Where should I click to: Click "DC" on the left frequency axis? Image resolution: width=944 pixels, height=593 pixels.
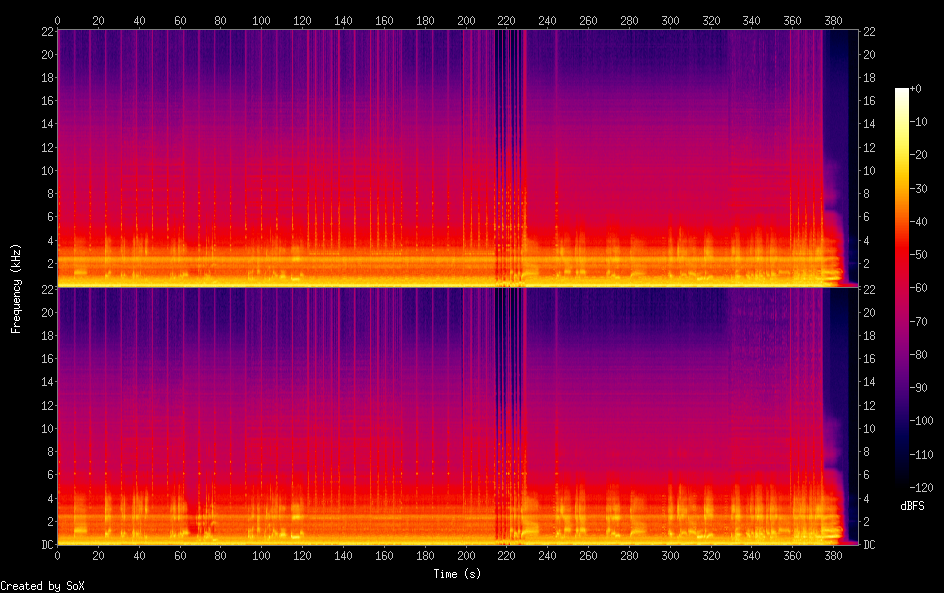tap(48, 545)
